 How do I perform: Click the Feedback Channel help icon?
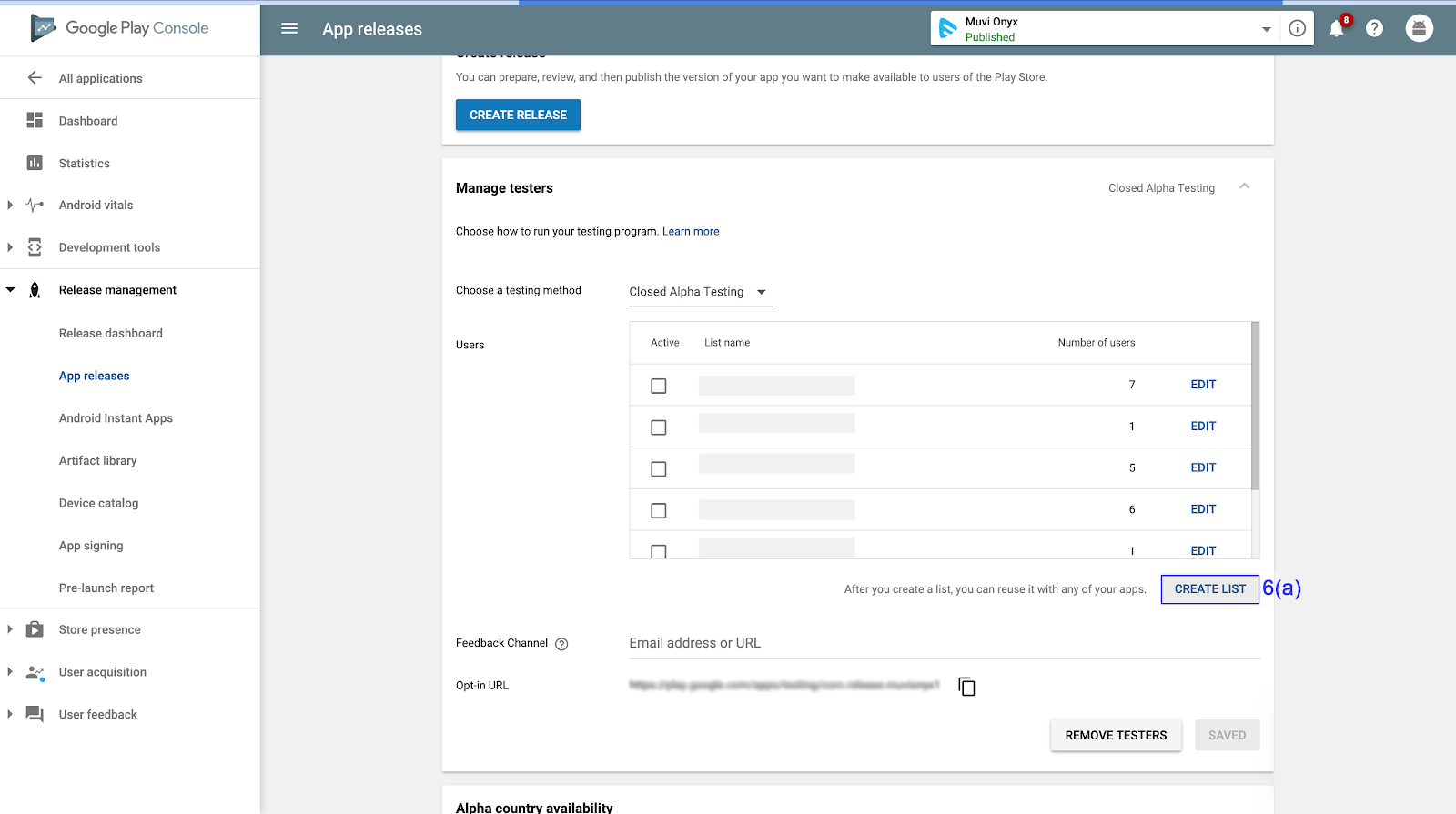coord(561,644)
